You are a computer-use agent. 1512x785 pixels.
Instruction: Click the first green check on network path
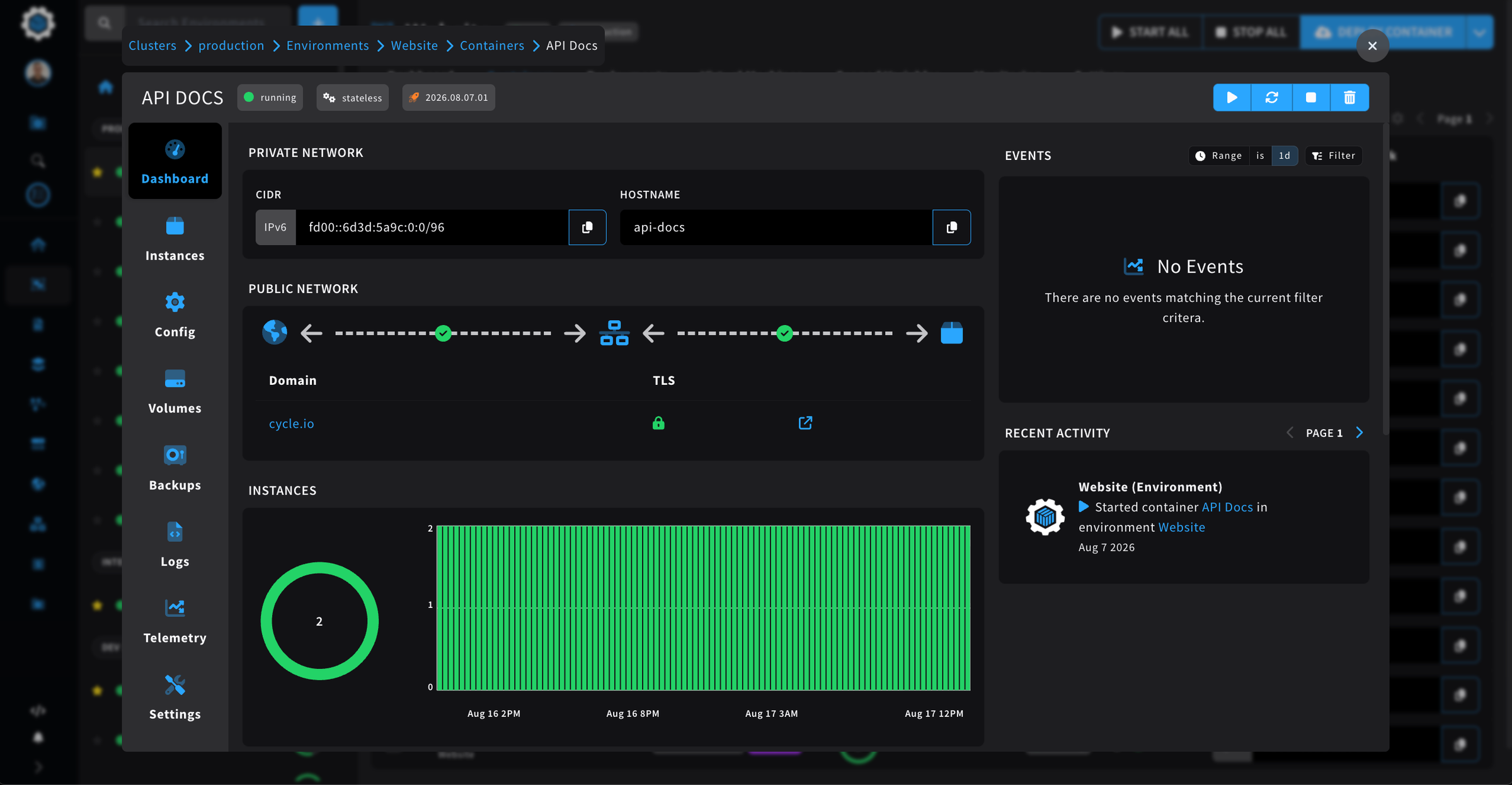click(x=444, y=333)
